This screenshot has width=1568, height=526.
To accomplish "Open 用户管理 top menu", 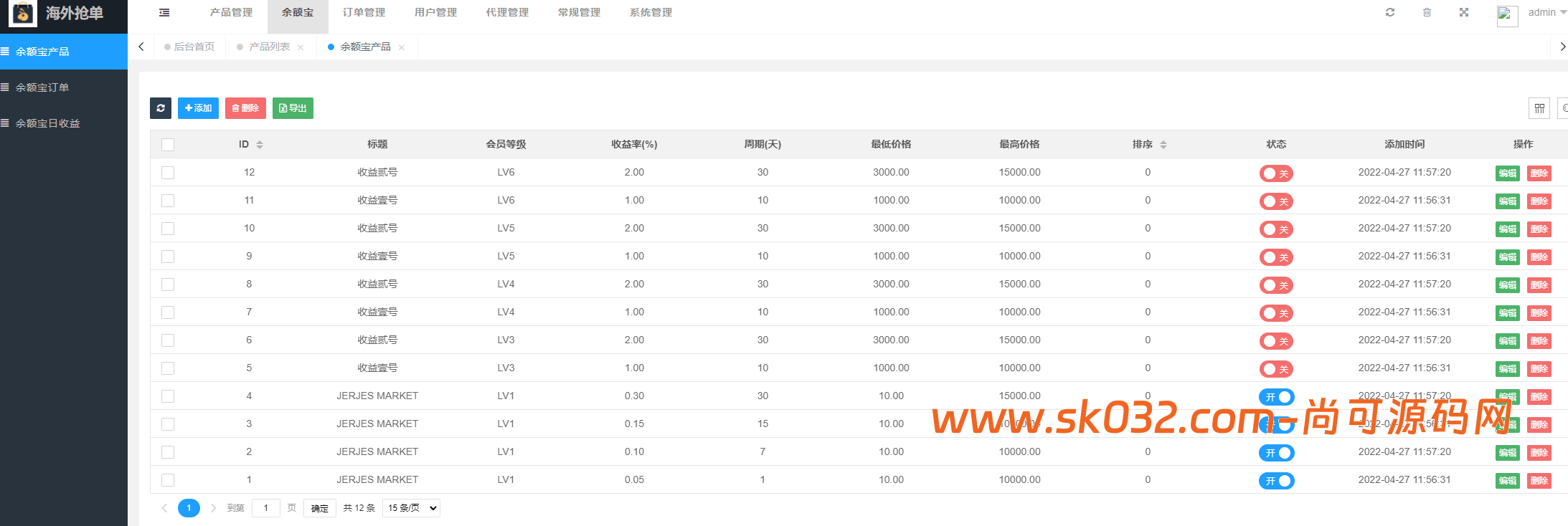I will click(435, 12).
